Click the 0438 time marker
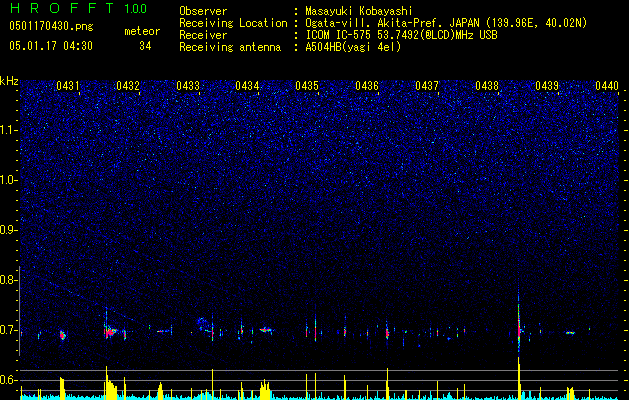This screenshot has width=629, height=400. pos(487,86)
